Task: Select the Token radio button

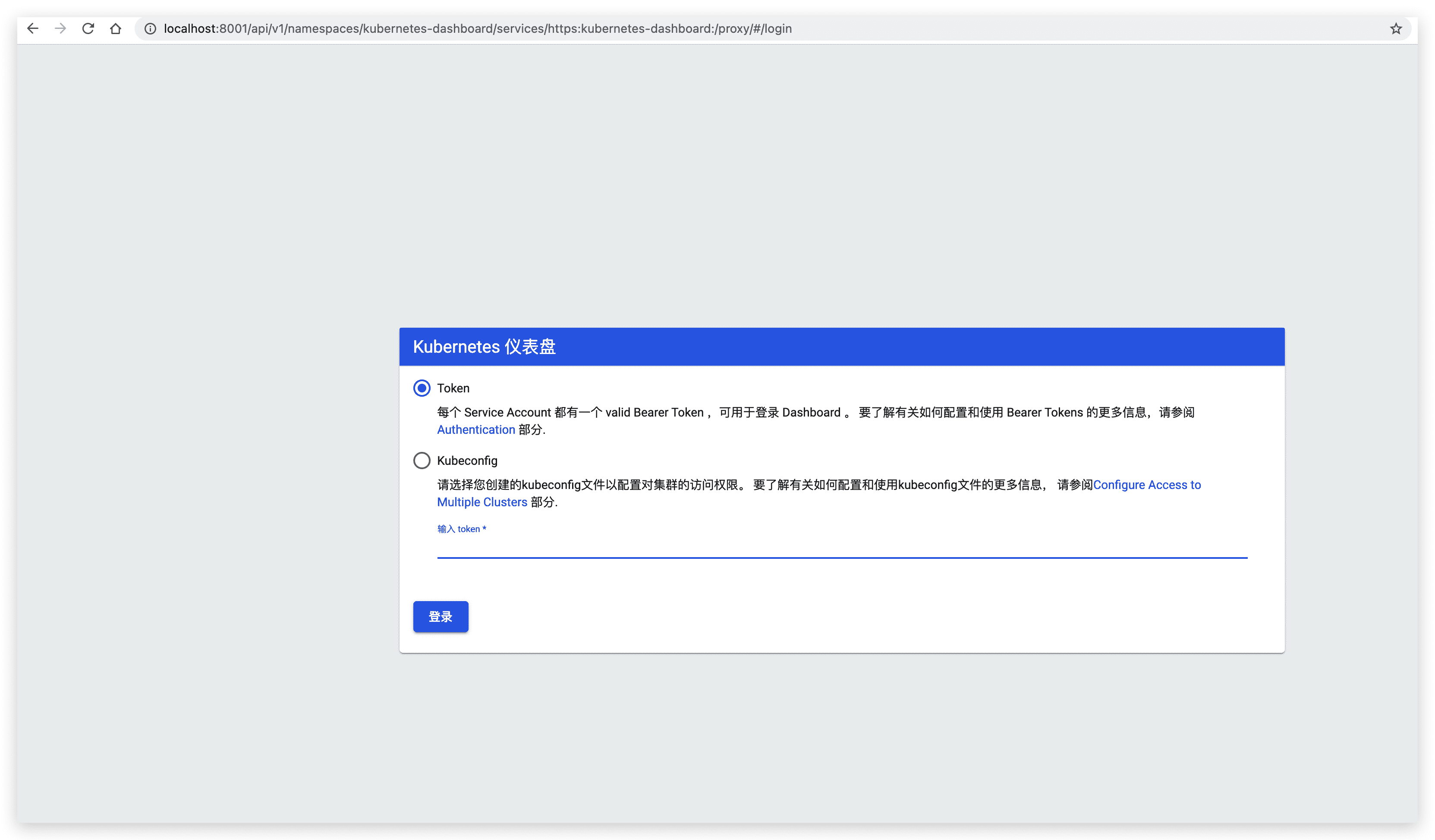Action: click(422, 388)
